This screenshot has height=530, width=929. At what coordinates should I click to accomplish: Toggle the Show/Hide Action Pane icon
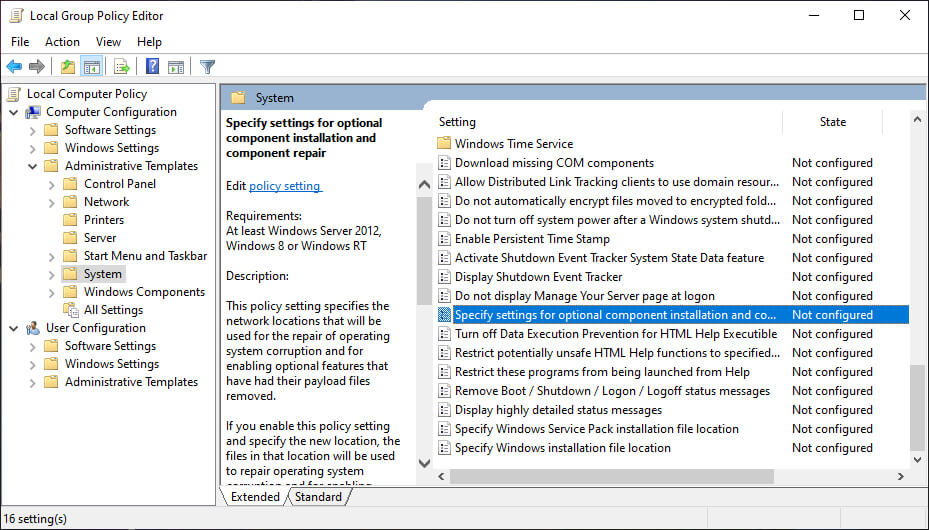click(176, 67)
